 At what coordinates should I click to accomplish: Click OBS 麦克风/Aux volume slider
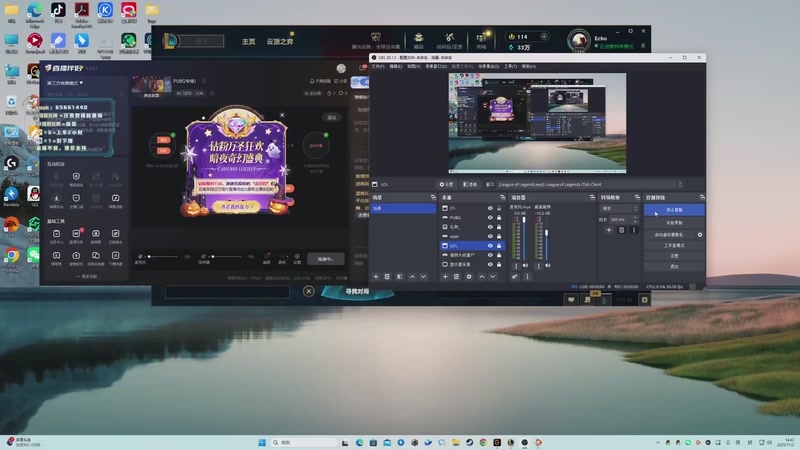tap(524, 238)
